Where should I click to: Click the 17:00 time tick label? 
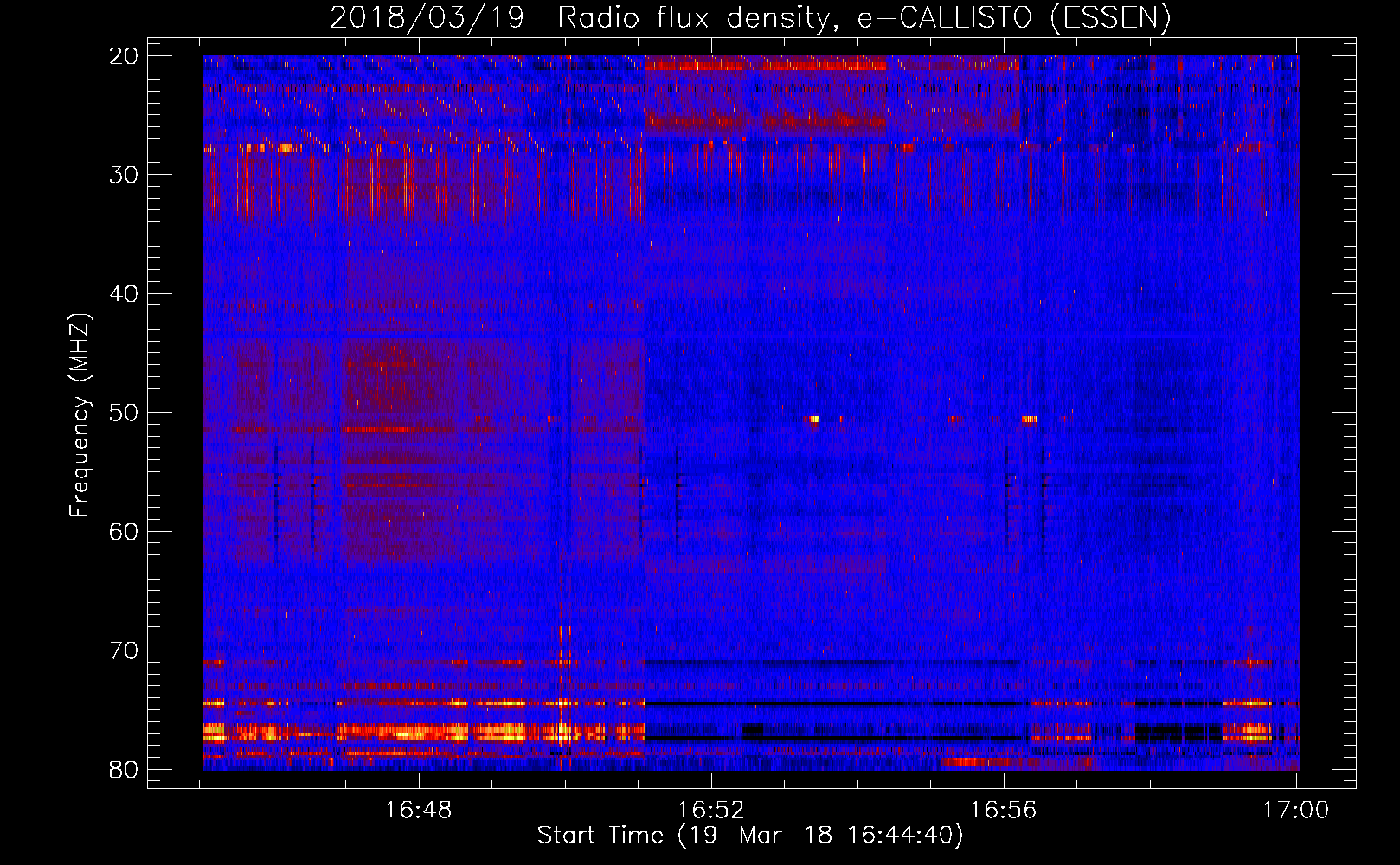click(1295, 811)
